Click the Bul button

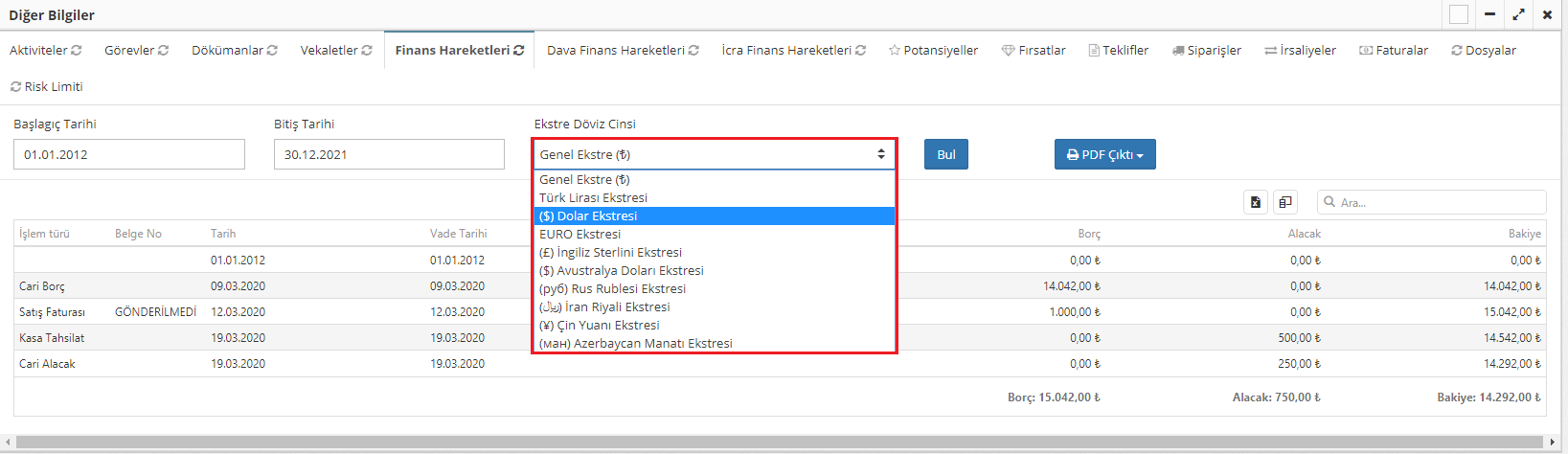946,154
